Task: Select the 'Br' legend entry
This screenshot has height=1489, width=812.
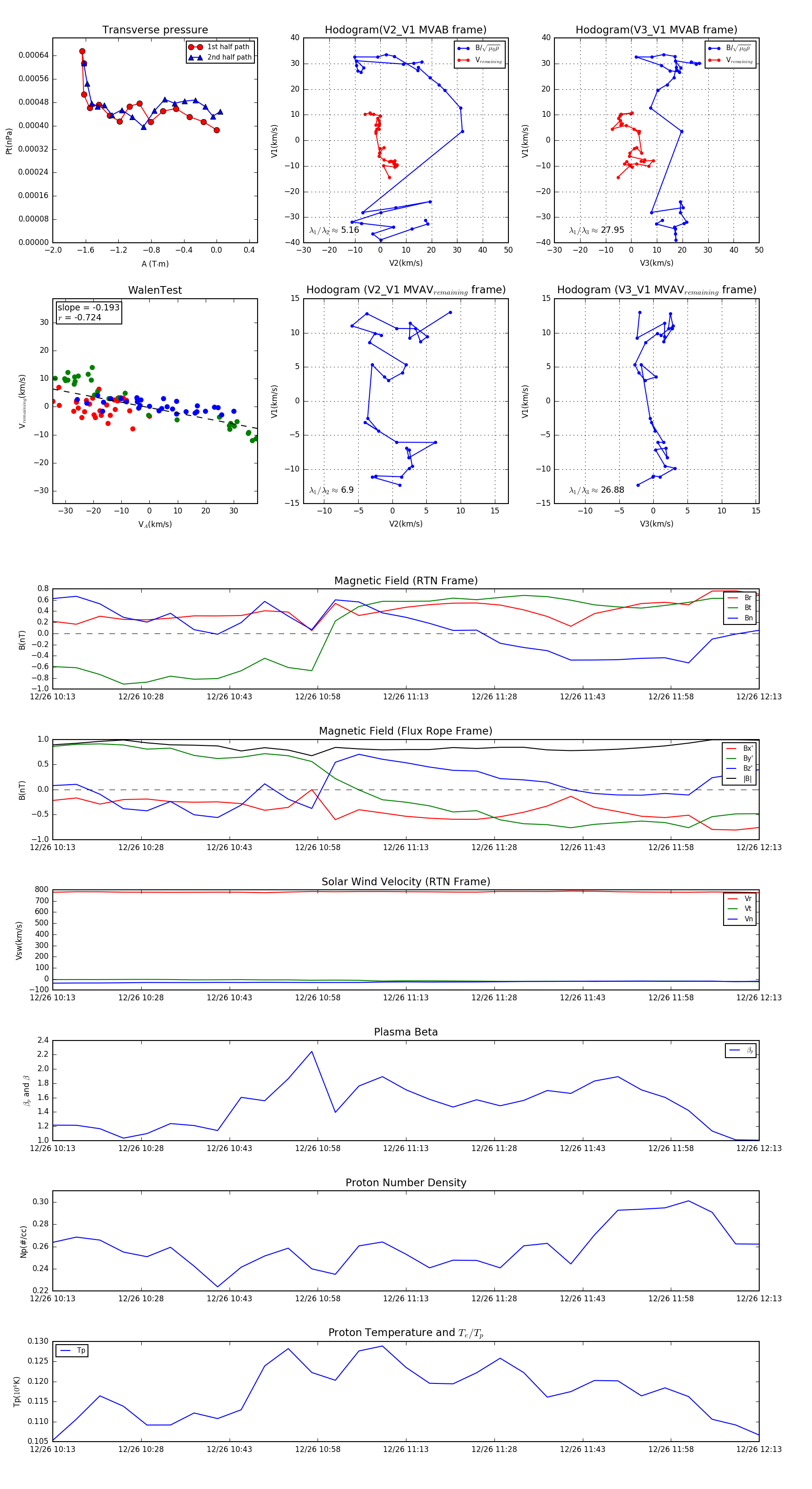Action: 740,598
